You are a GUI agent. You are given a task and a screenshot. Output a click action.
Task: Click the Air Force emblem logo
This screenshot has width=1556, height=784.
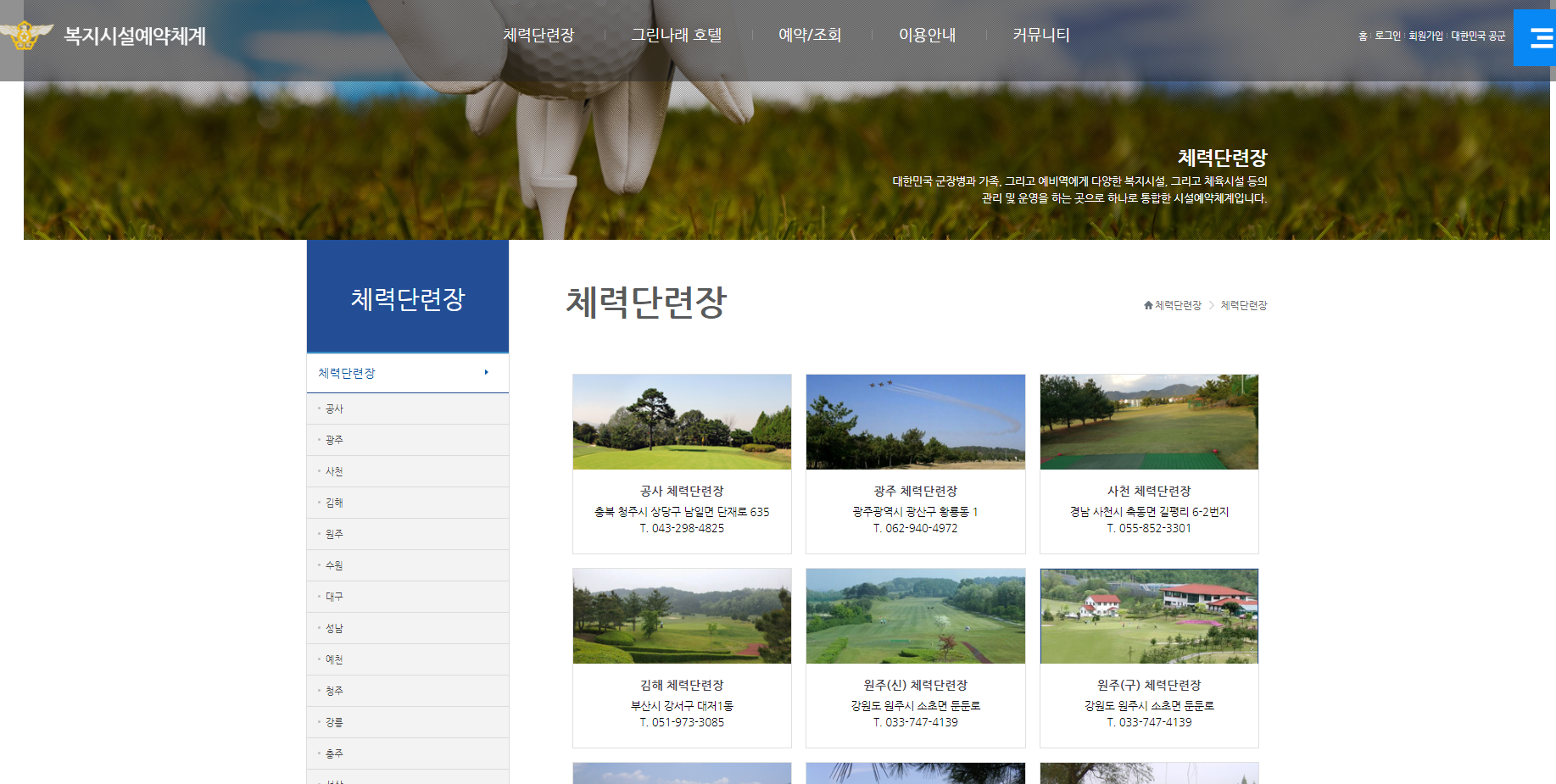[25, 36]
